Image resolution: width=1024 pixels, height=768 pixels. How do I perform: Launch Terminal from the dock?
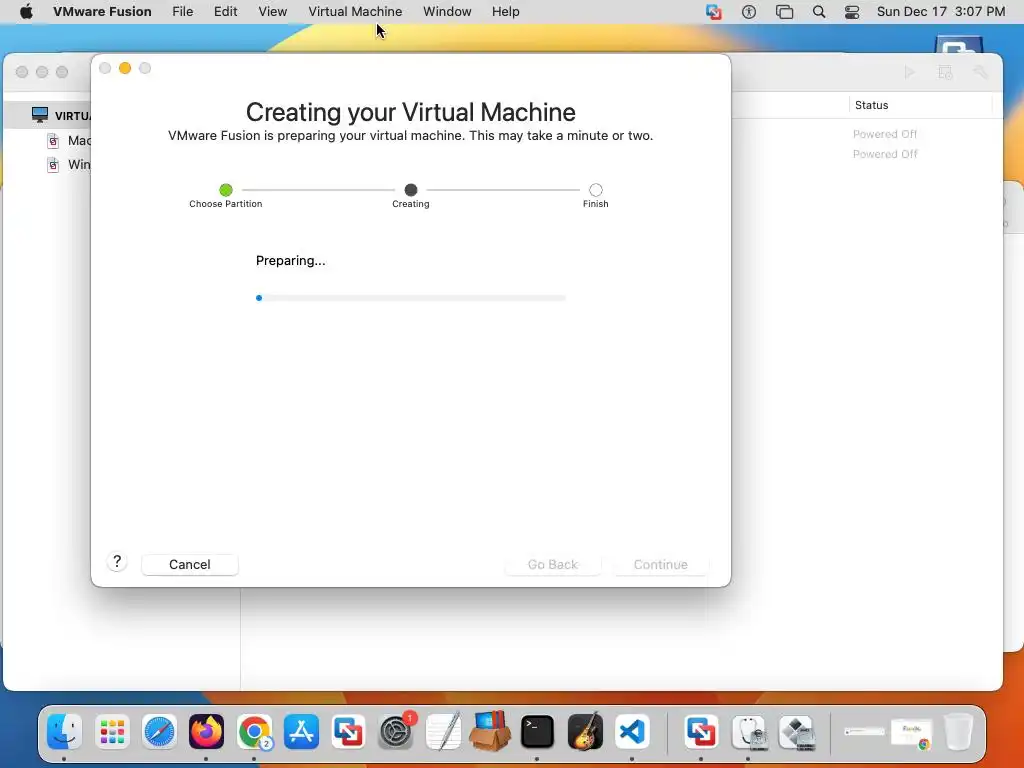(x=537, y=731)
